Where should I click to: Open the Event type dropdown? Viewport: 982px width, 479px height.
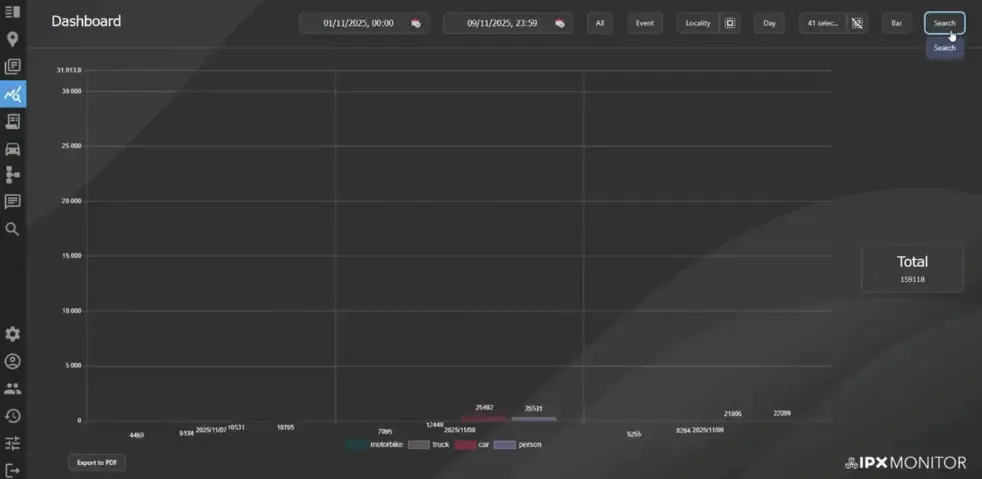click(x=645, y=23)
